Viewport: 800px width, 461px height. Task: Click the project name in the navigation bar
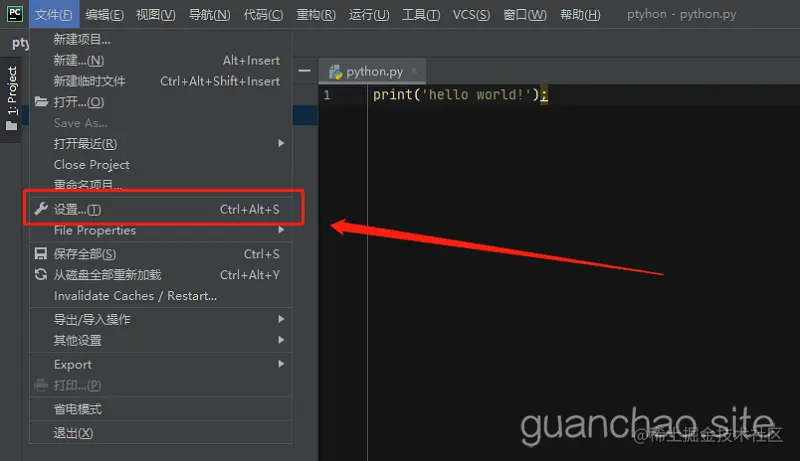[20, 43]
